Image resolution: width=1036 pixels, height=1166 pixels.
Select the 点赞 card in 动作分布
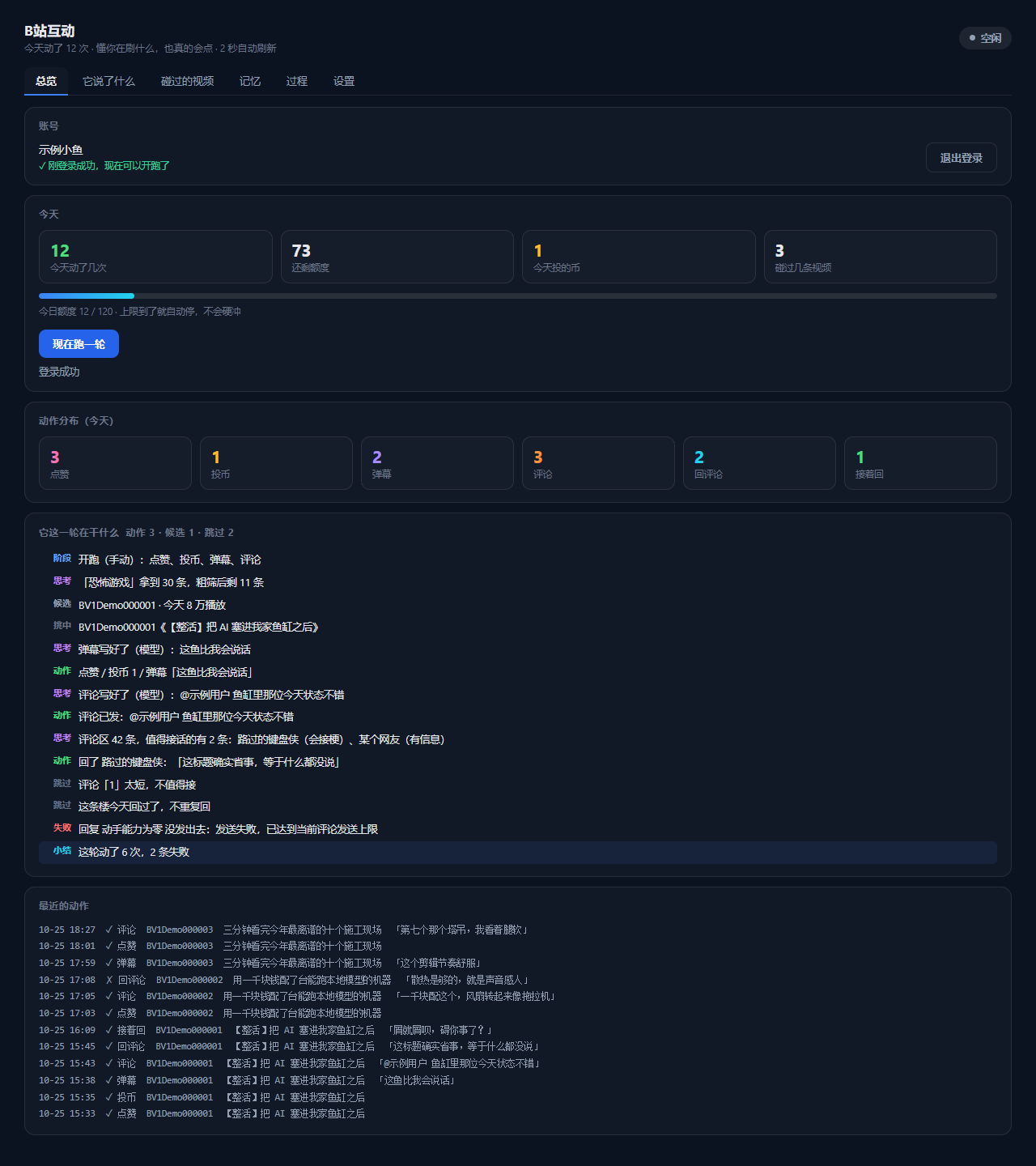115,463
